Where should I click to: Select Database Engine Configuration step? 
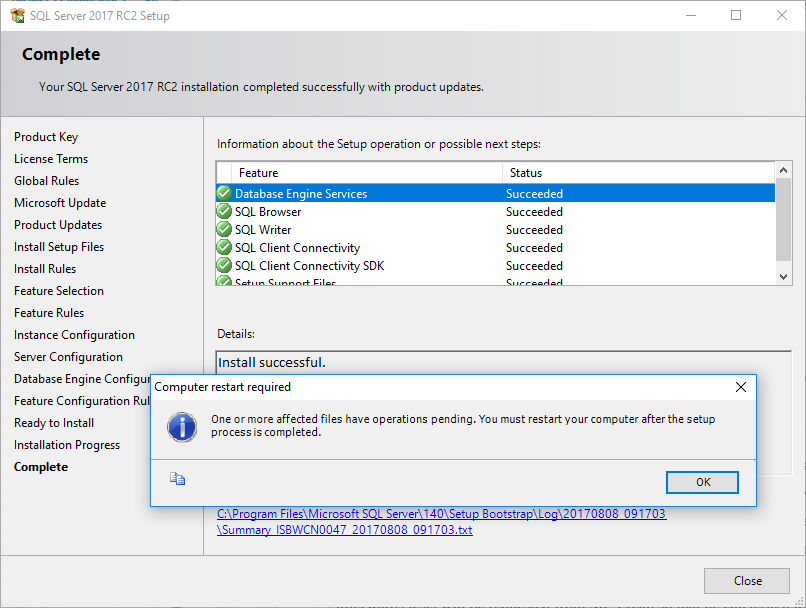82,379
